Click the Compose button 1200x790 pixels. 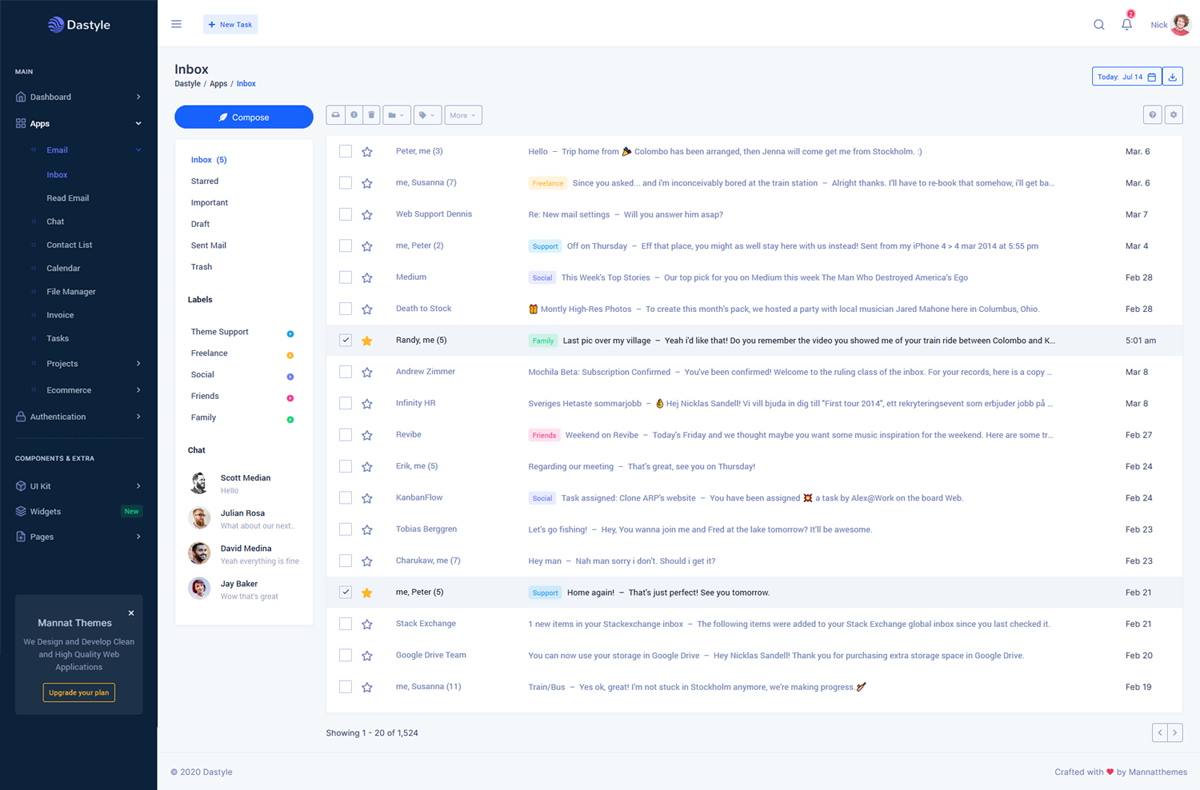[x=244, y=117]
